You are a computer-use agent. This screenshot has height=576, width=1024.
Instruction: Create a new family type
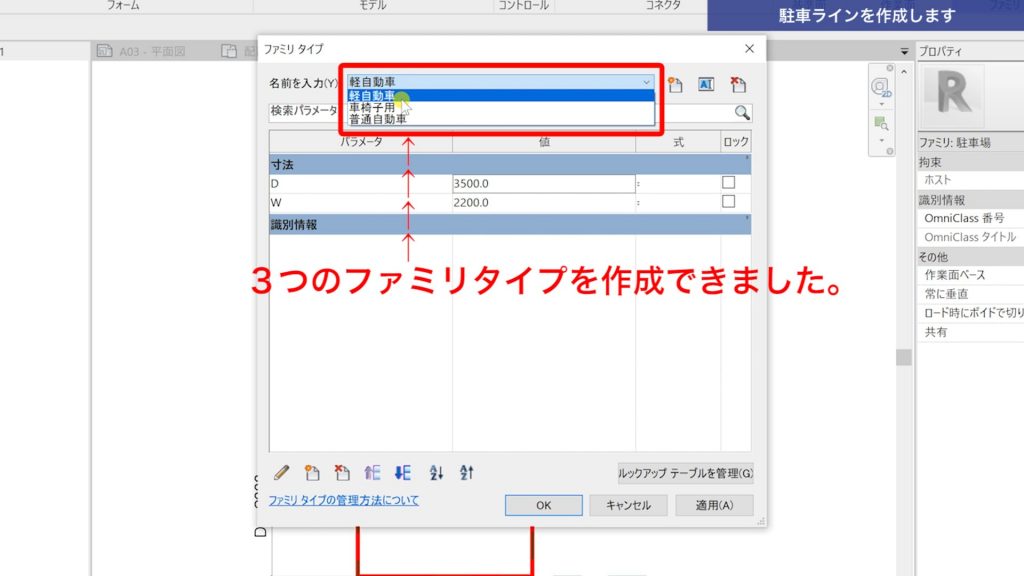tap(676, 84)
